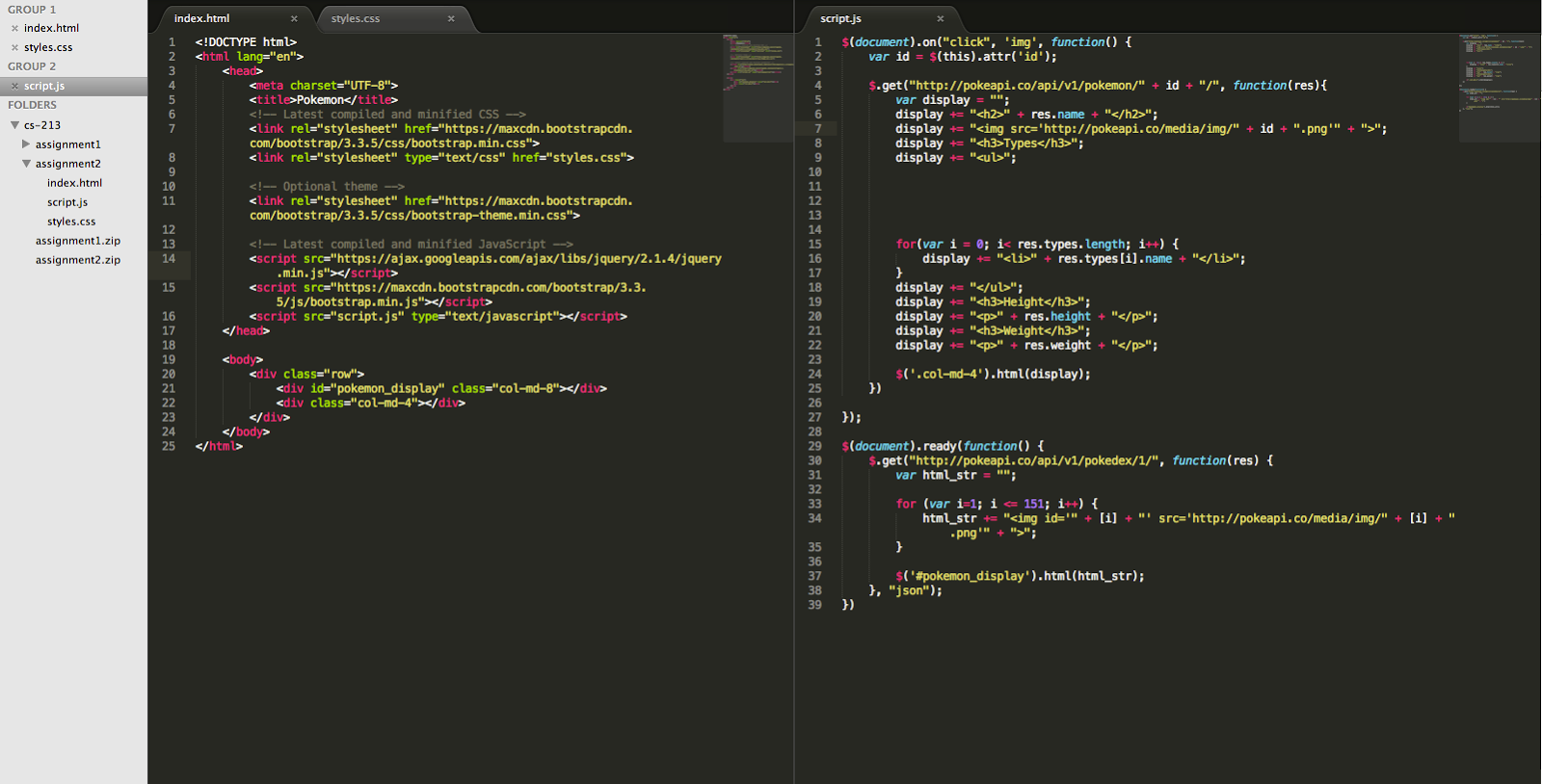1542x784 pixels.
Task: Click the 'var id' line in script.js
Action: pos(963,57)
